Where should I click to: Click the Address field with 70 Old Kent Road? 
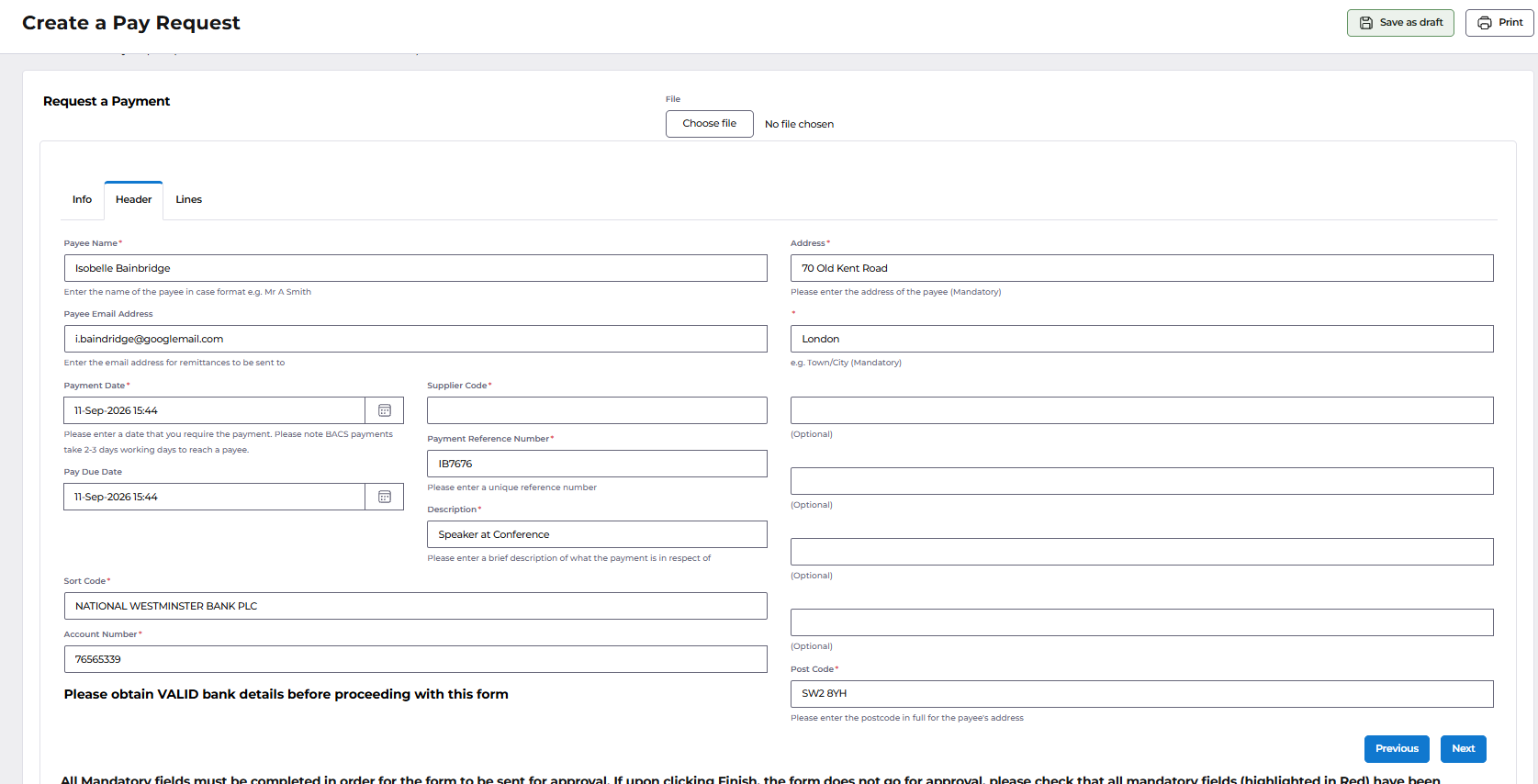coord(1142,268)
